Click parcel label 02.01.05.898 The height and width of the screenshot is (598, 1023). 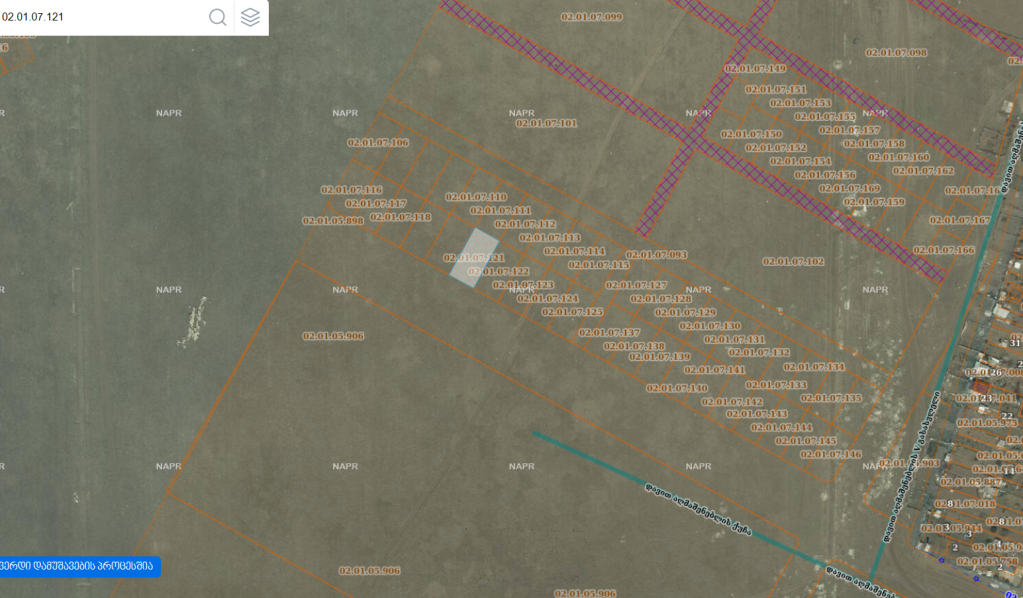[333, 221]
